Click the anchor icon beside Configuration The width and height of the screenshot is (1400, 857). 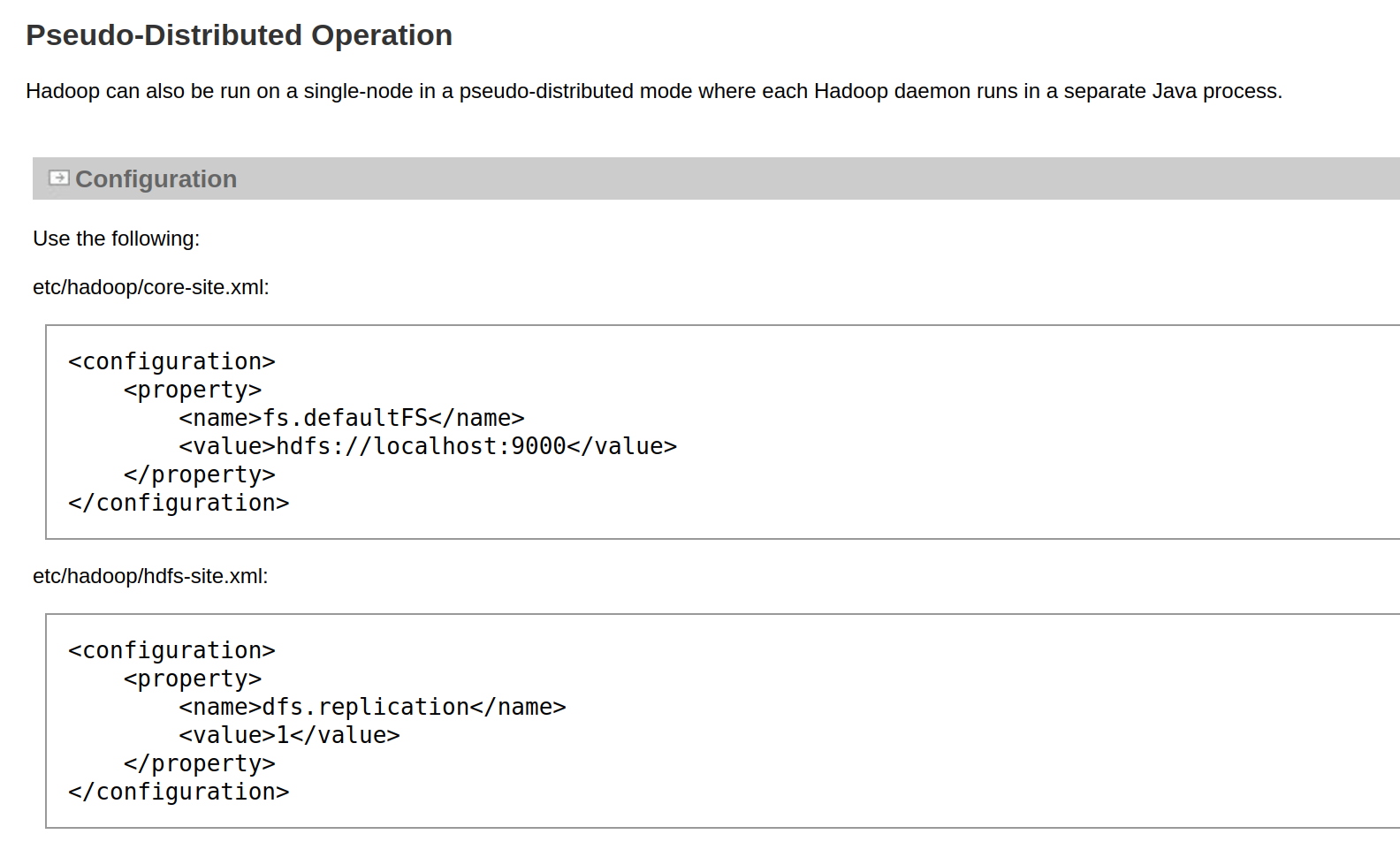point(58,178)
